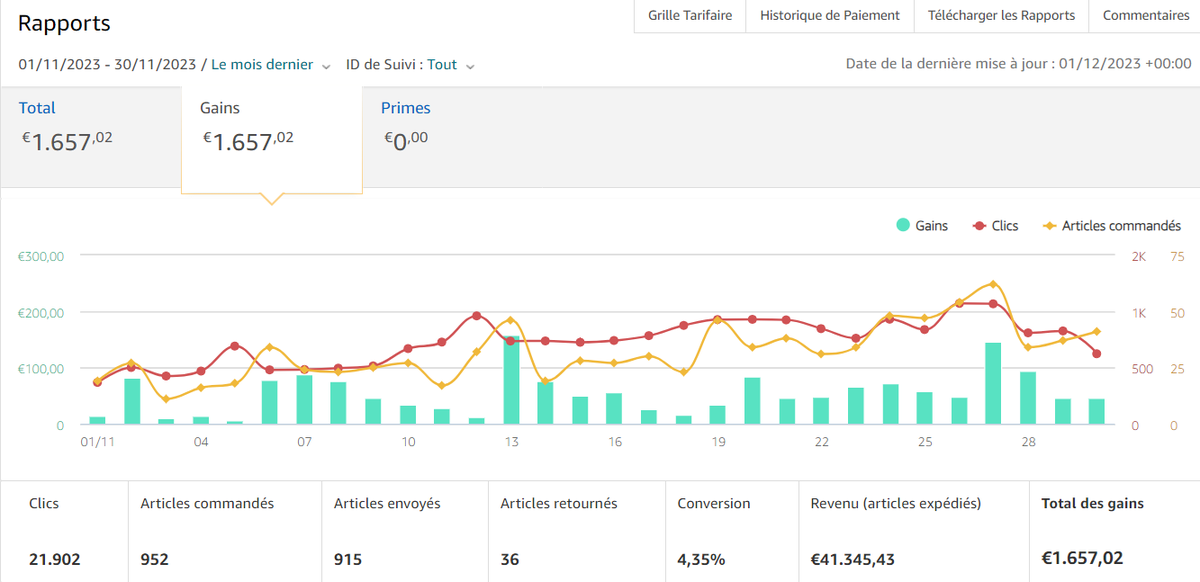Select the Total summary tab
1200x582 pixels.
91,135
